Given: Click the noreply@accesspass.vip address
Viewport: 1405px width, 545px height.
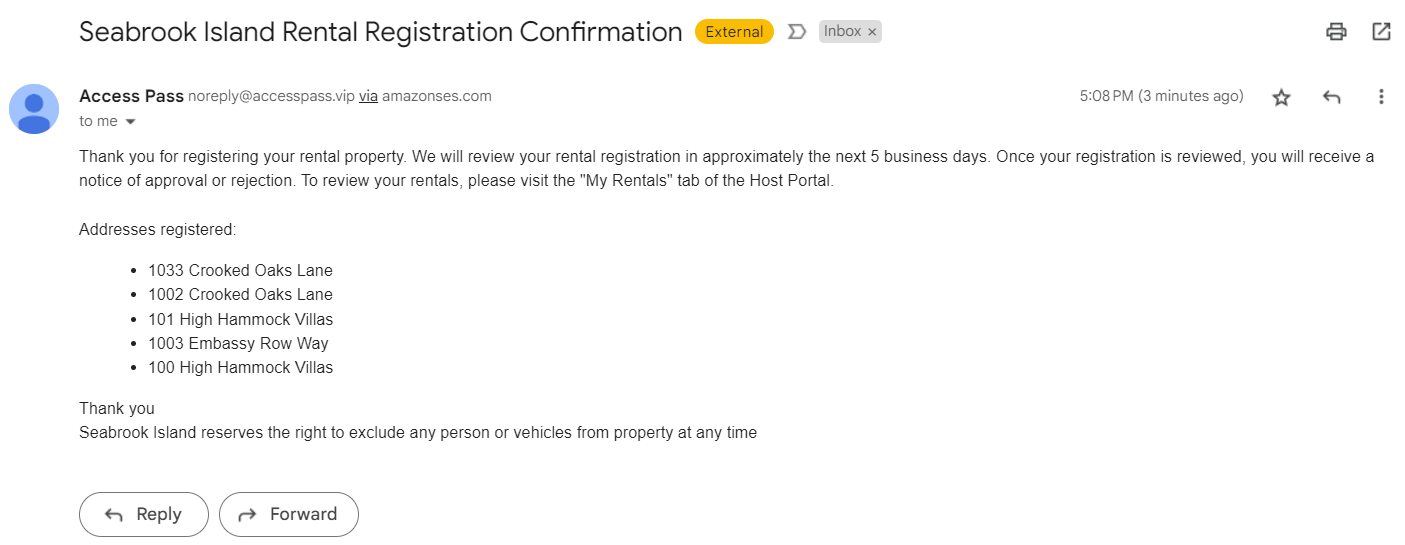Looking at the screenshot, I should click(272, 97).
